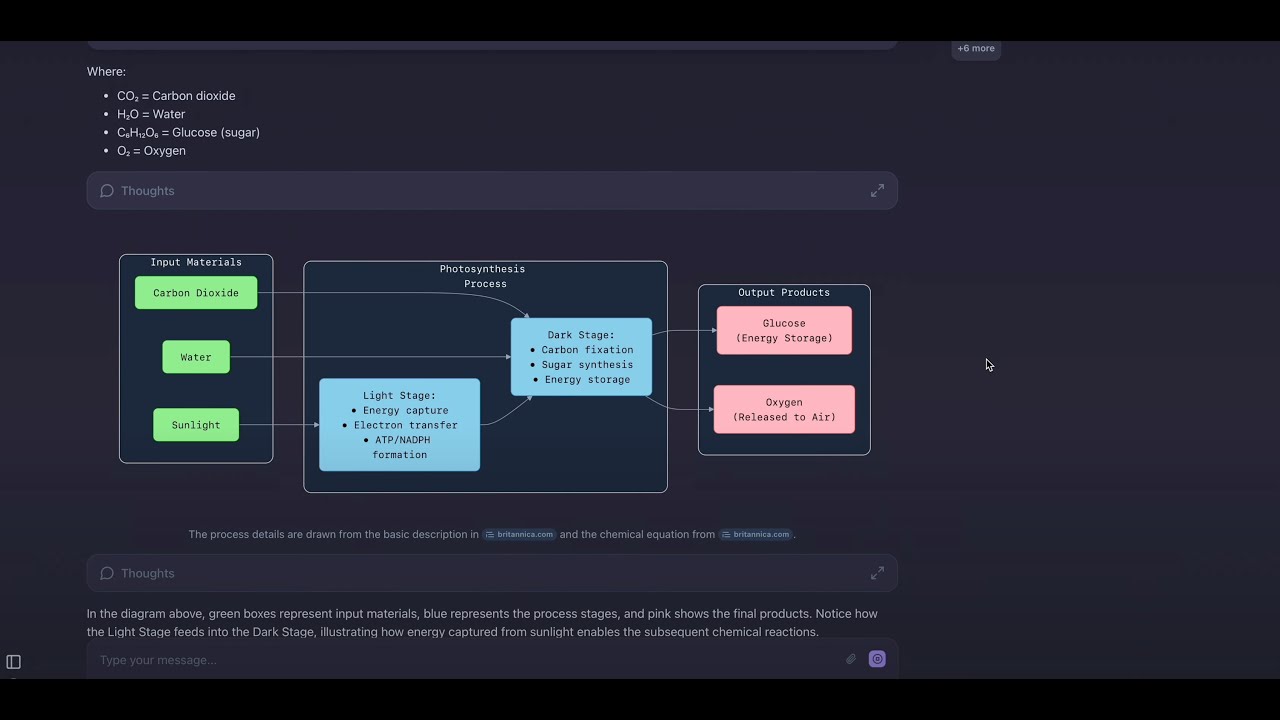The width and height of the screenshot is (1280, 720).
Task: Click the Sunlight input box
Action: pyautogui.click(x=196, y=425)
